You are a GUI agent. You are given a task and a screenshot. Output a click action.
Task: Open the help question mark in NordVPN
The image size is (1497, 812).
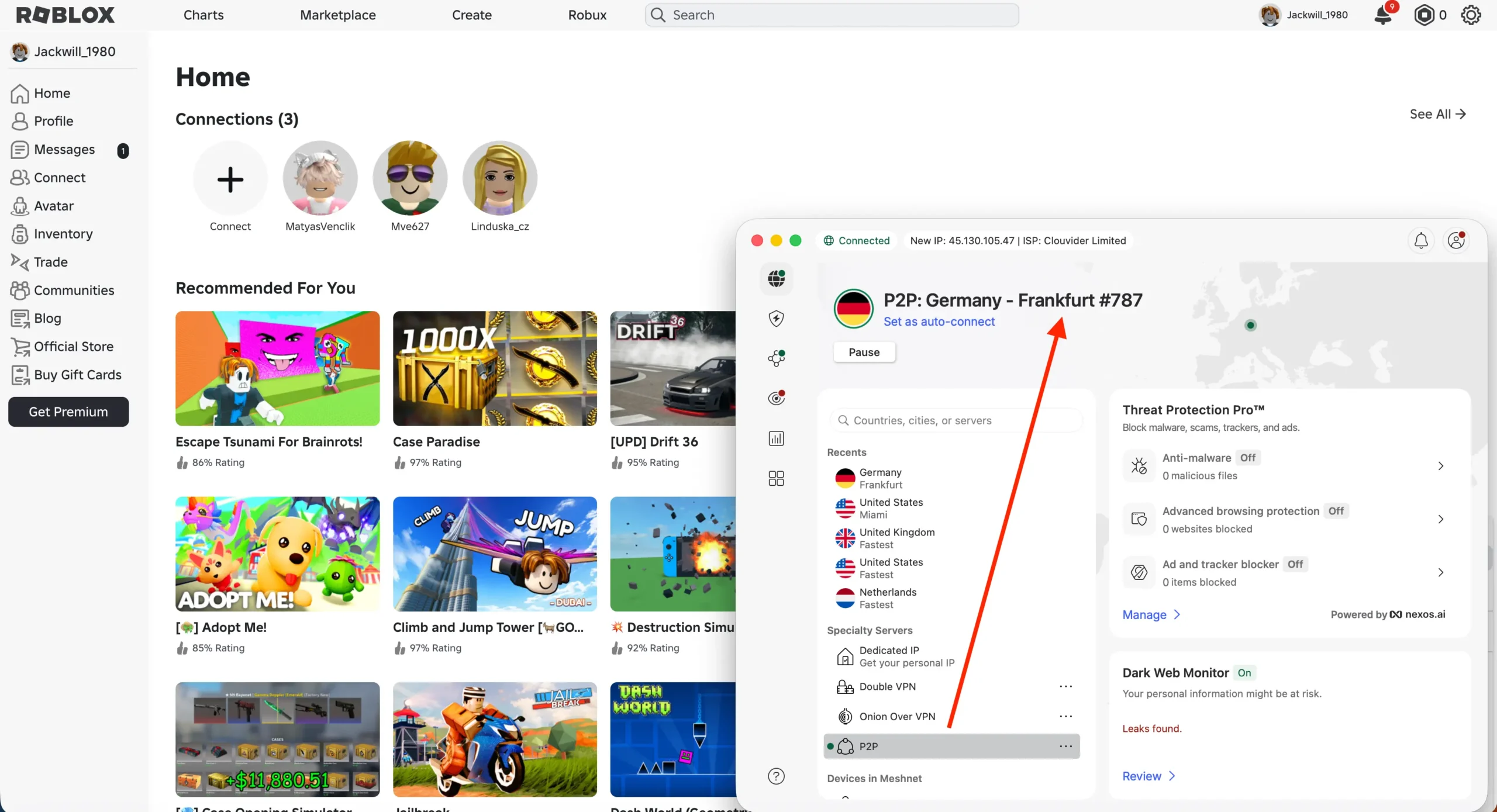tap(776, 776)
